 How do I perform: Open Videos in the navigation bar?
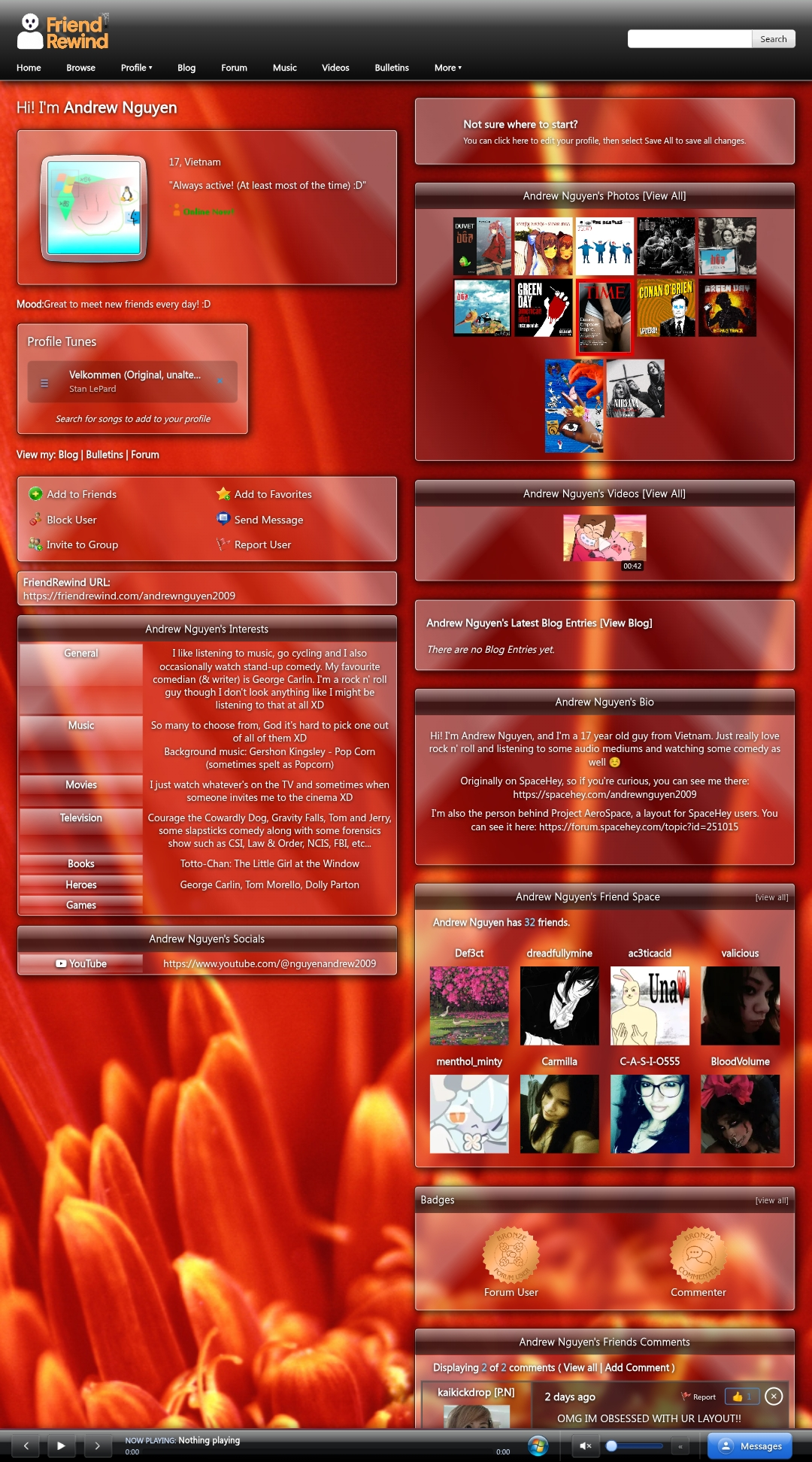point(335,68)
